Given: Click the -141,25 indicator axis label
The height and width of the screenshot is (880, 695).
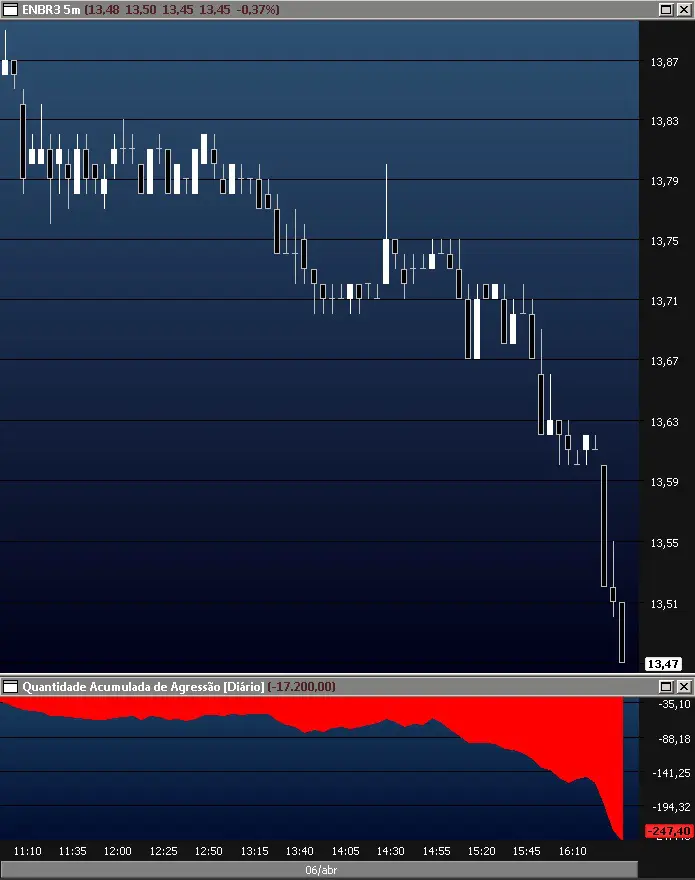Looking at the screenshot, I should click(671, 773).
